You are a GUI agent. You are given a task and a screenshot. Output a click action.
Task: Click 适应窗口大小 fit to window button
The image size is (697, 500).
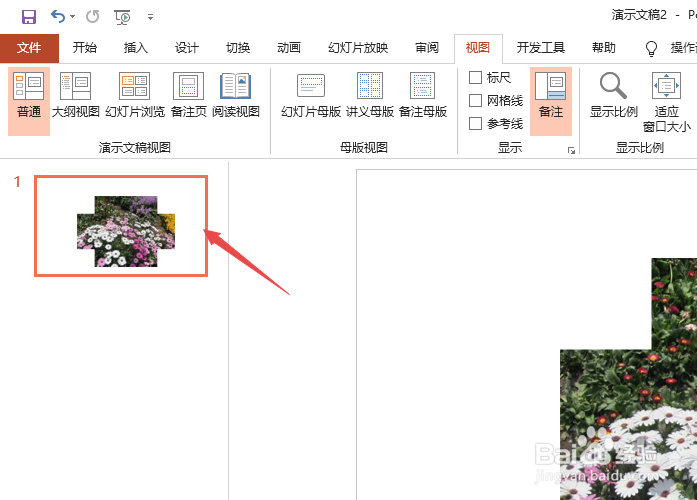[x=666, y=101]
